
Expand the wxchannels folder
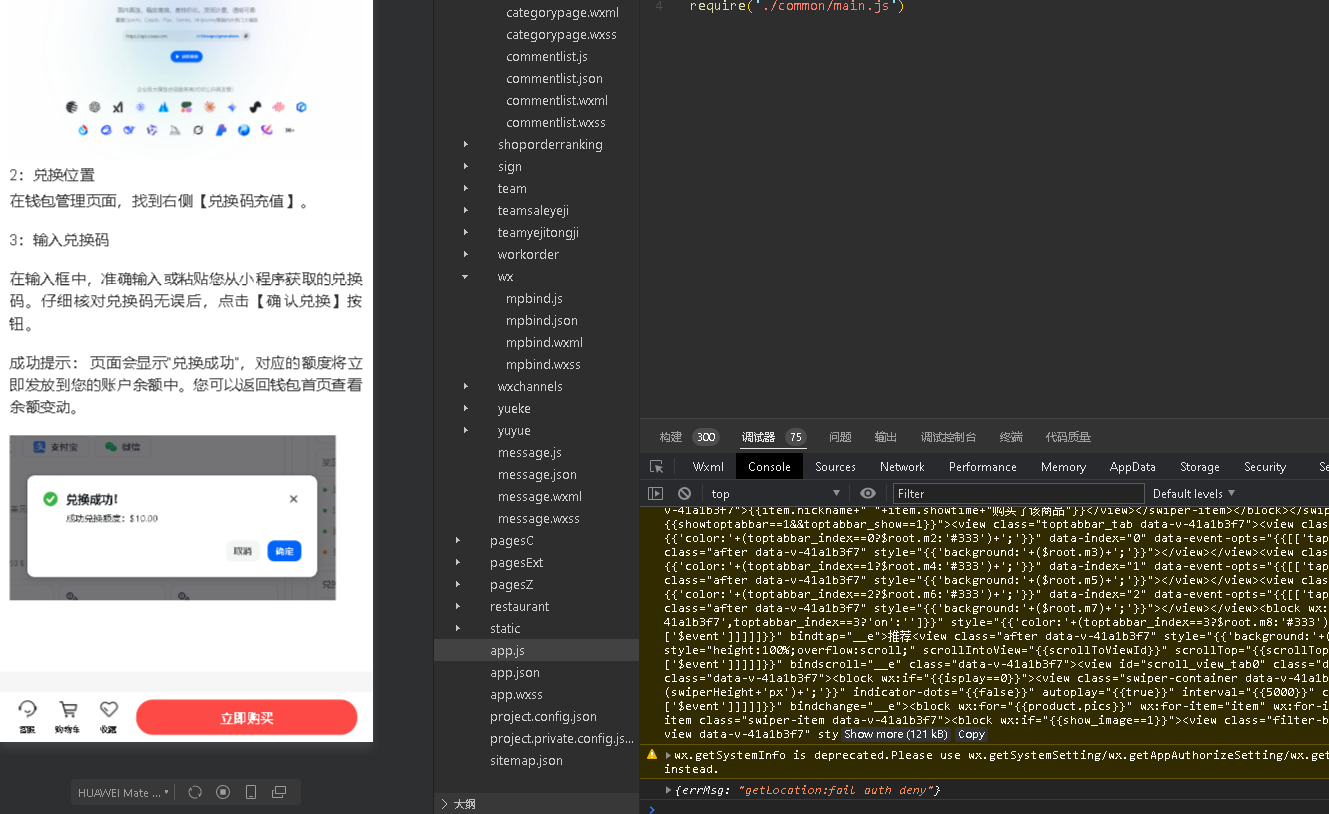click(x=465, y=386)
